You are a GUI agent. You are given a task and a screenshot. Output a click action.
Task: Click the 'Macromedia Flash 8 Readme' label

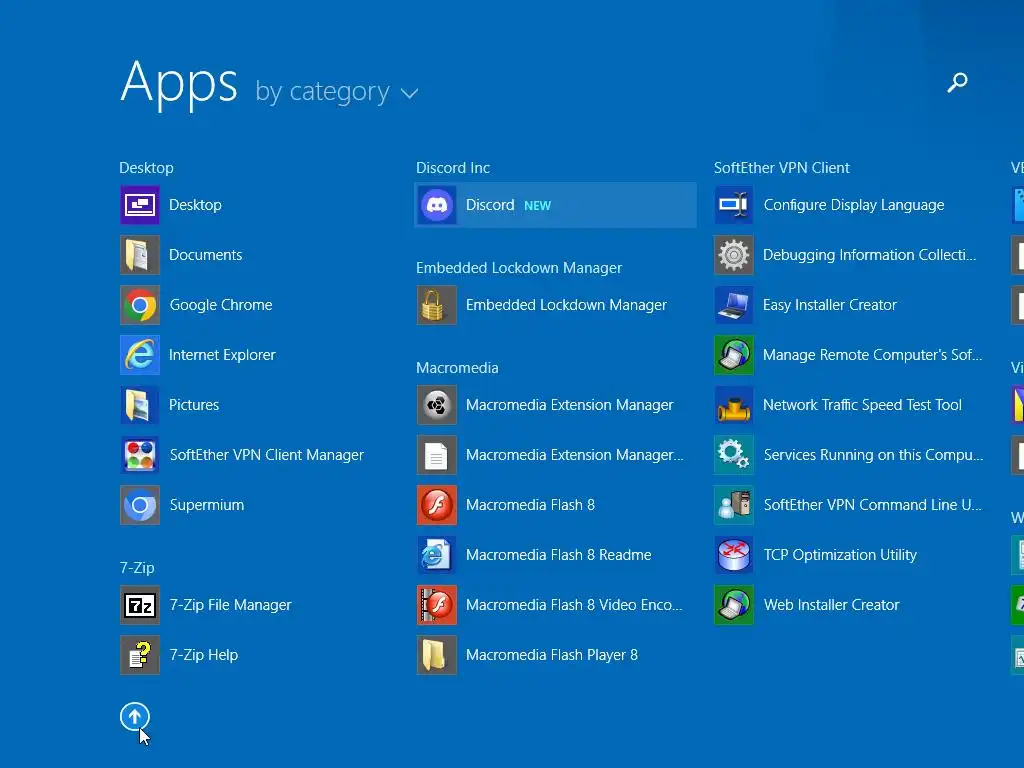[558, 555]
